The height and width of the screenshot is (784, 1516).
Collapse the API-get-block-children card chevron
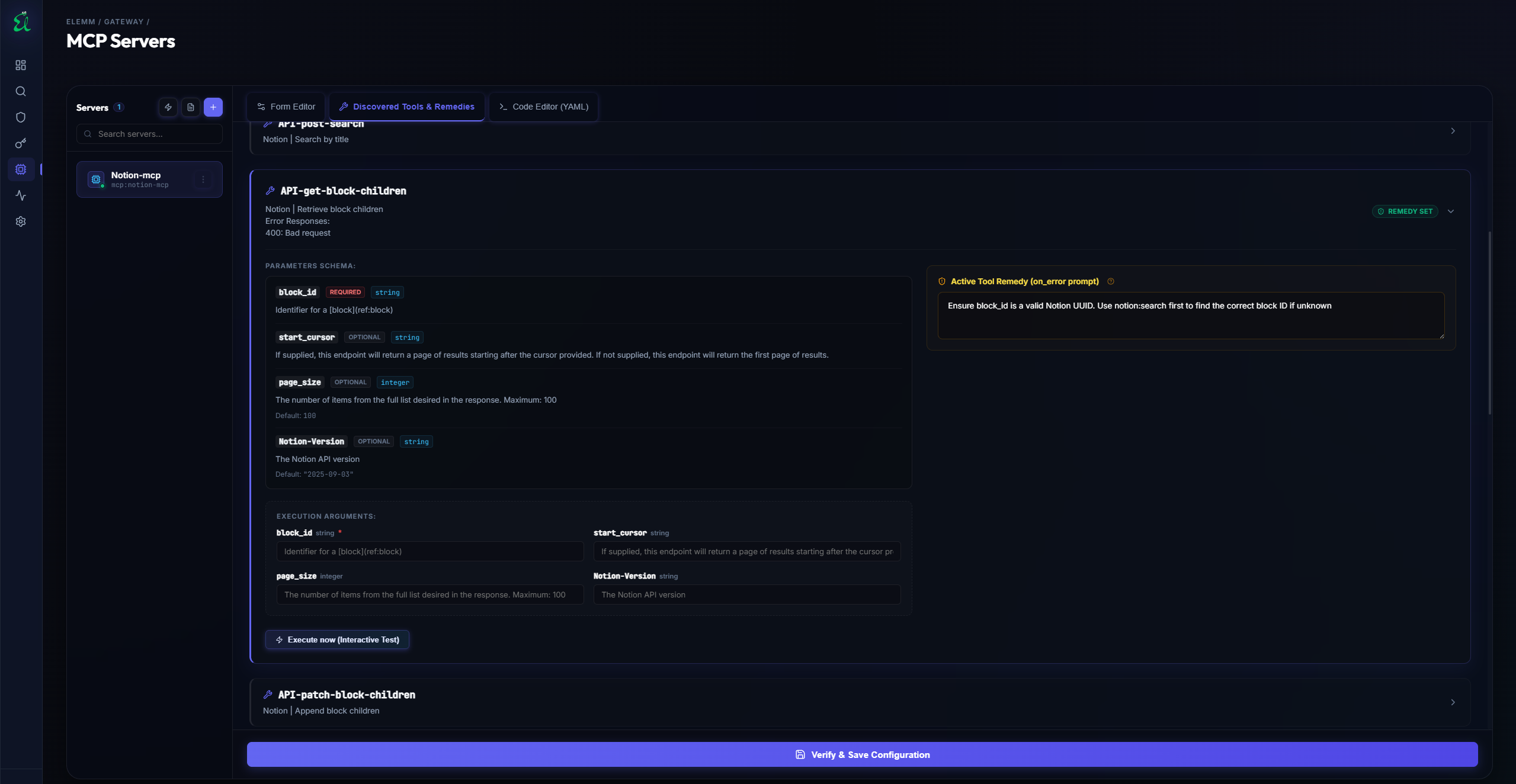point(1451,211)
